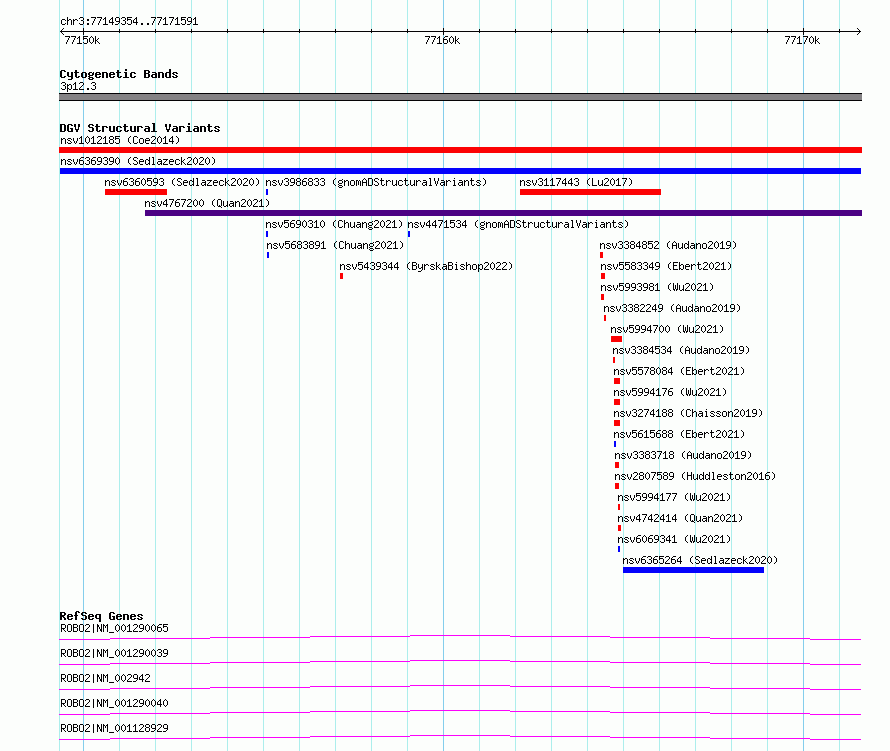
Task: Select nsv4742414 (Quan2021) label
Action: point(680,518)
